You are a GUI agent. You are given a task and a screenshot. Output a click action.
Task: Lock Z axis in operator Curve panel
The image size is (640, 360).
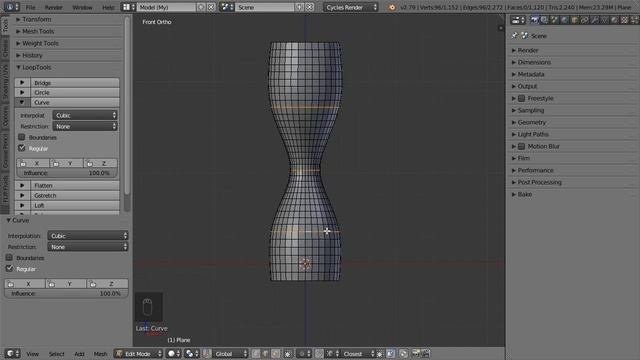click(x=107, y=284)
